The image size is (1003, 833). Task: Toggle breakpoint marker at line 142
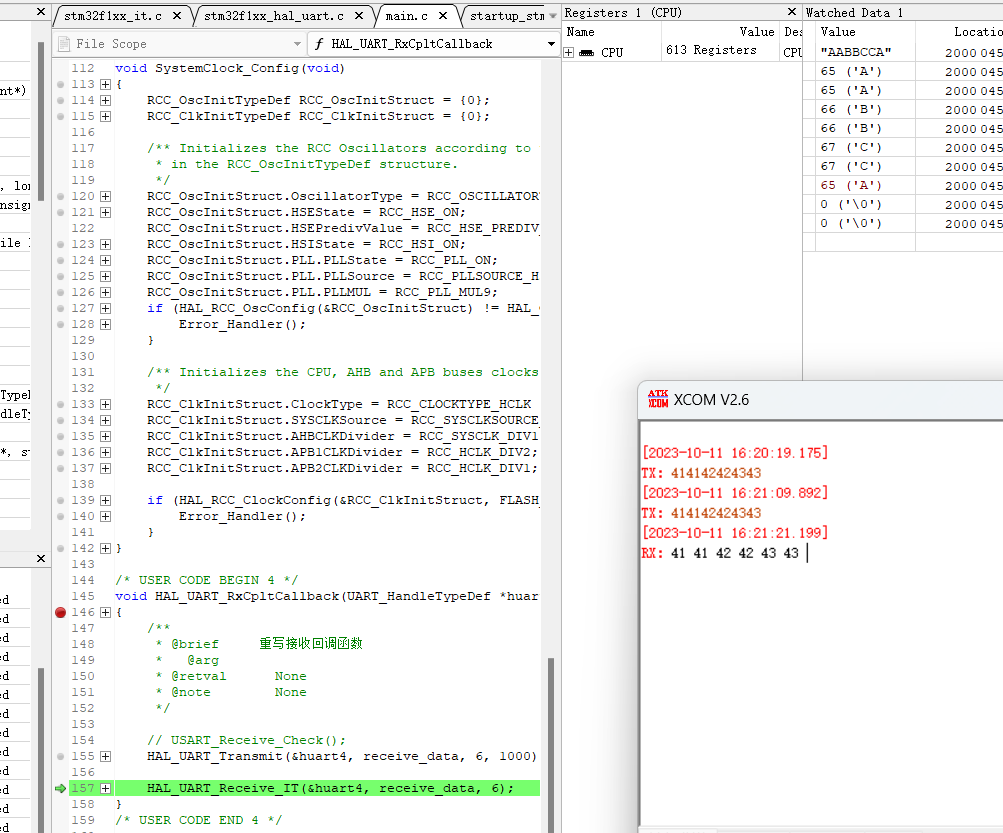pyautogui.click(x=61, y=548)
